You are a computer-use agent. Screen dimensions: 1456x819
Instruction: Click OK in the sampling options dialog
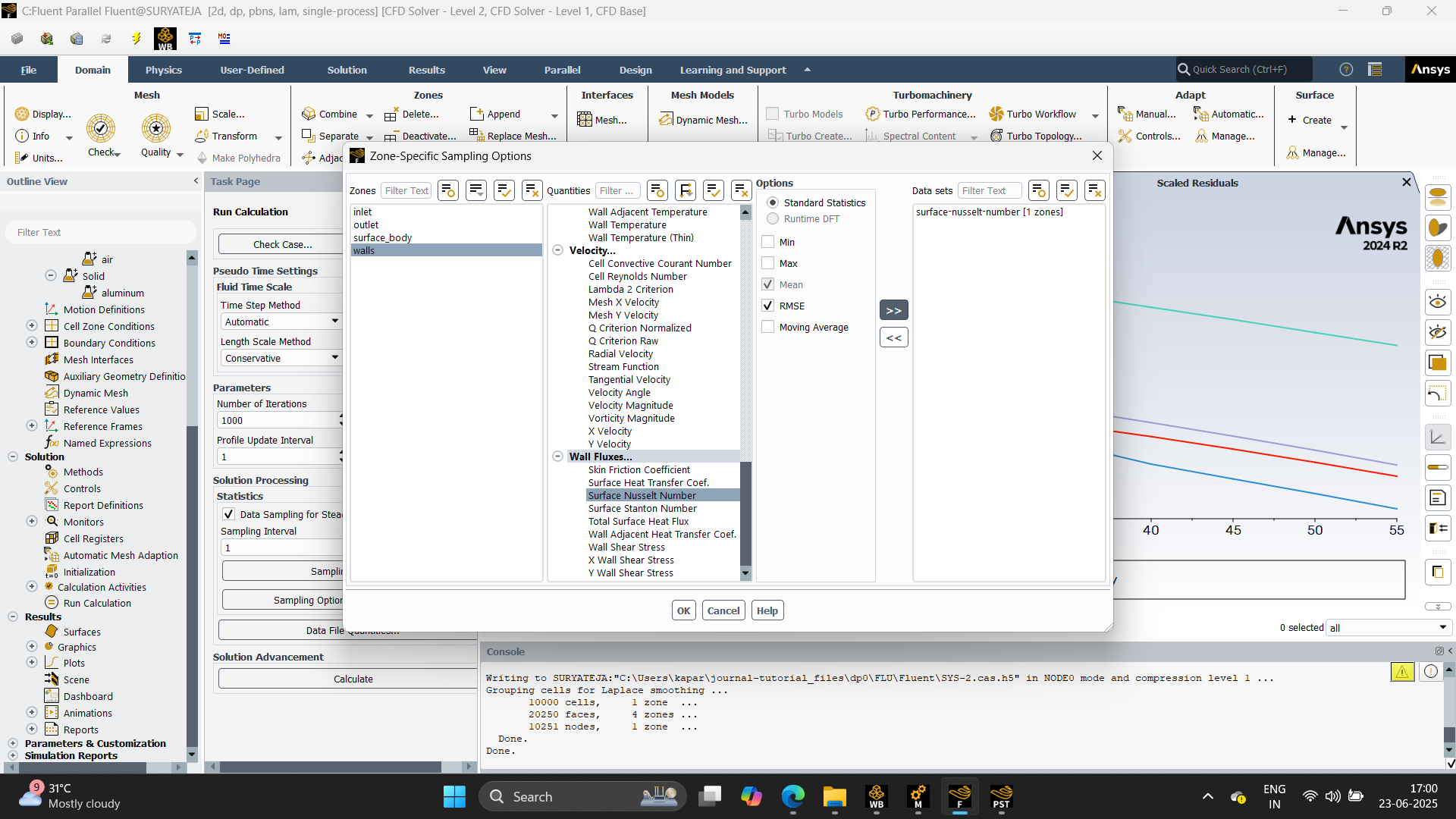click(683, 611)
